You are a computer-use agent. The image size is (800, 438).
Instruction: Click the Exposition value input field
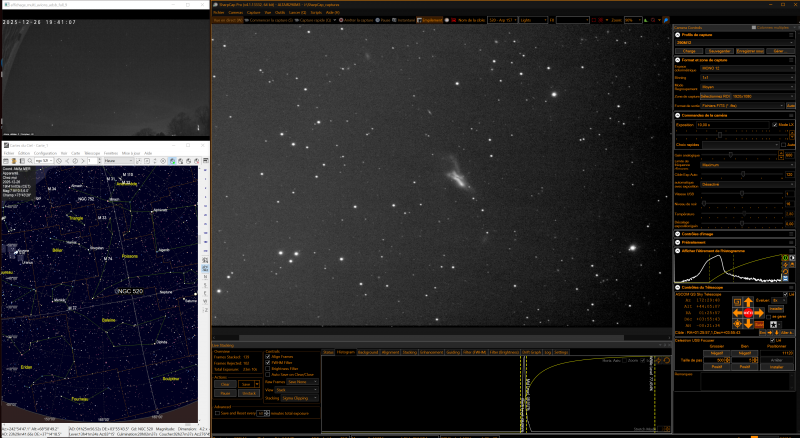click(x=733, y=125)
